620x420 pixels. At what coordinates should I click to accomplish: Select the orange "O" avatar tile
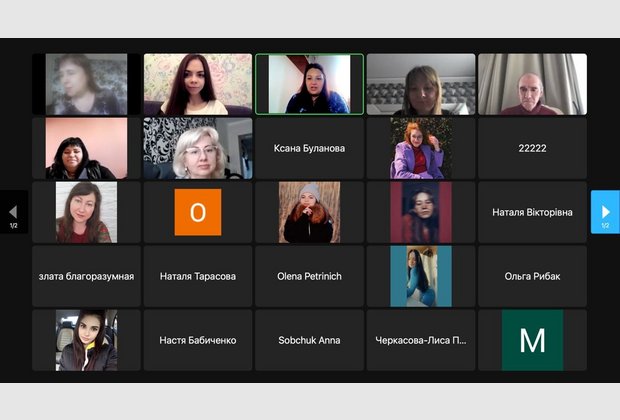198,212
